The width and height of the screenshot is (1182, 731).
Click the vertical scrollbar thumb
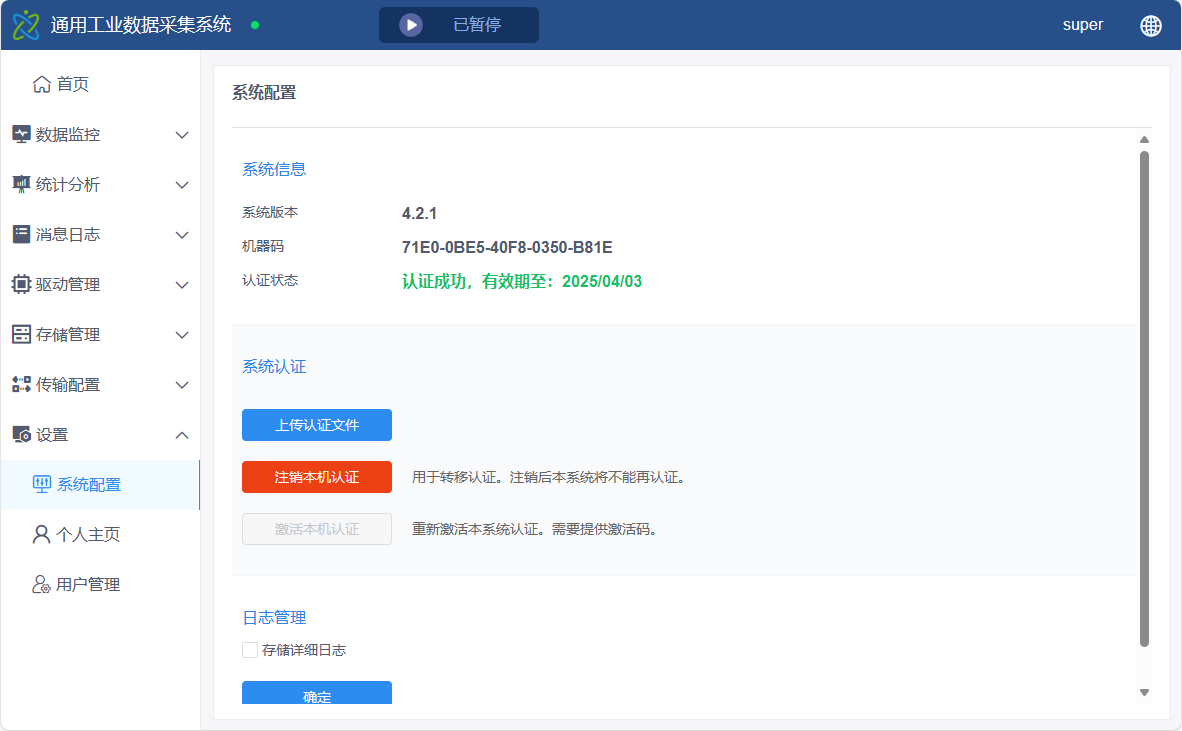tap(1144, 399)
